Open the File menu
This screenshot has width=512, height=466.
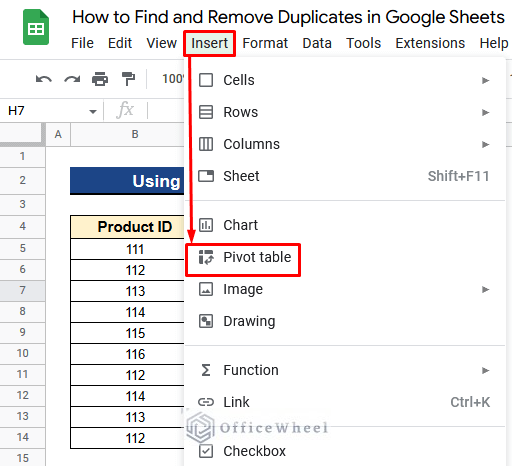[x=82, y=43]
